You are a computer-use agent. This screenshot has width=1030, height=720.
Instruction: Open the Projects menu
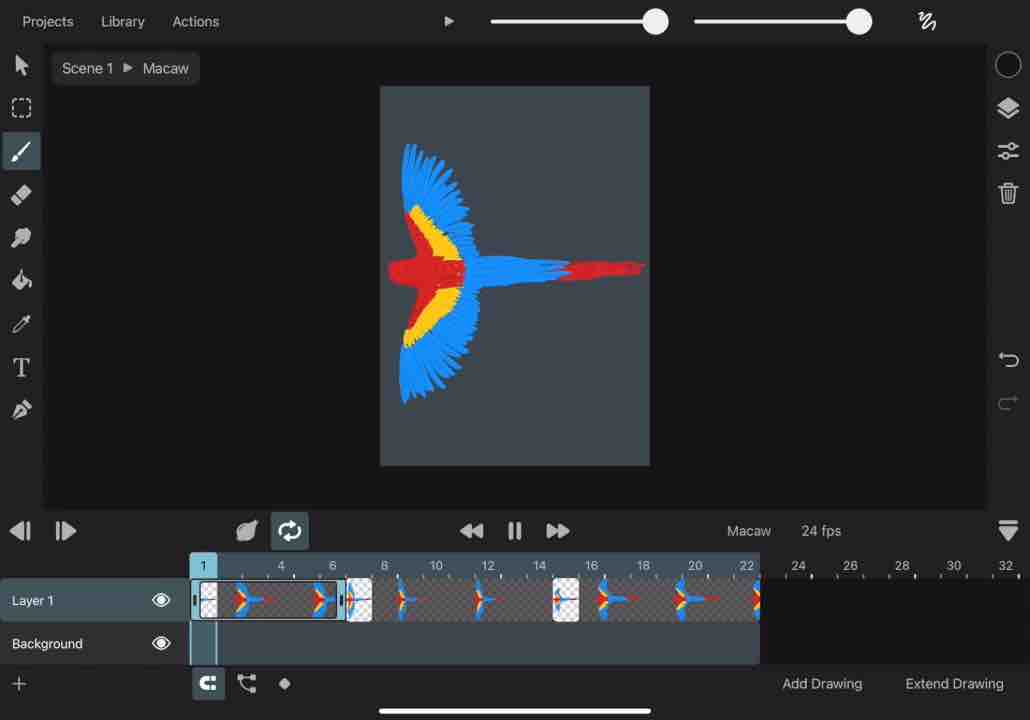point(48,21)
